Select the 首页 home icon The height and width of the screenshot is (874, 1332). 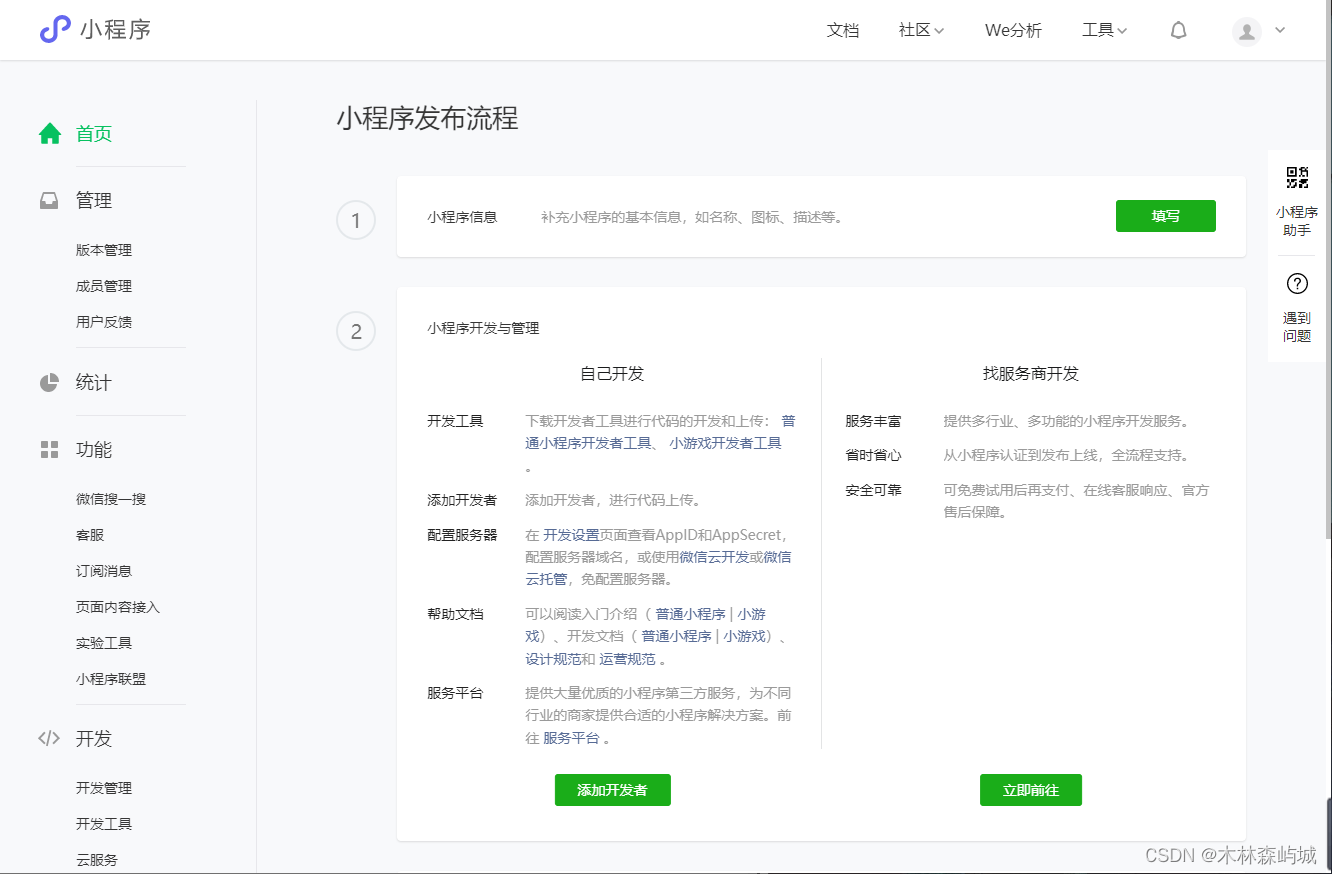point(50,132)
